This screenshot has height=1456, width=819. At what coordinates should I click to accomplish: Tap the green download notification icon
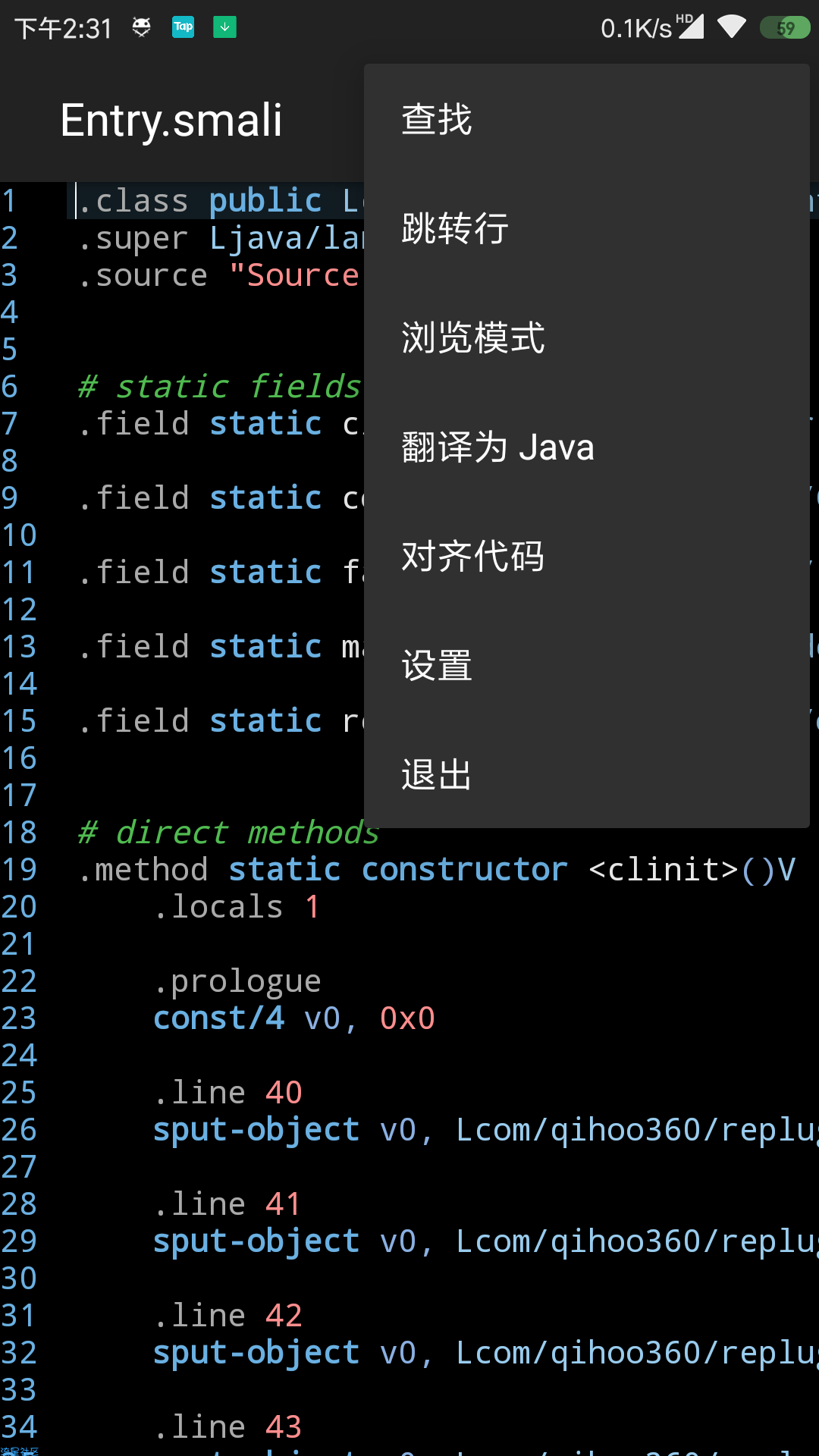tap(224, 27)
